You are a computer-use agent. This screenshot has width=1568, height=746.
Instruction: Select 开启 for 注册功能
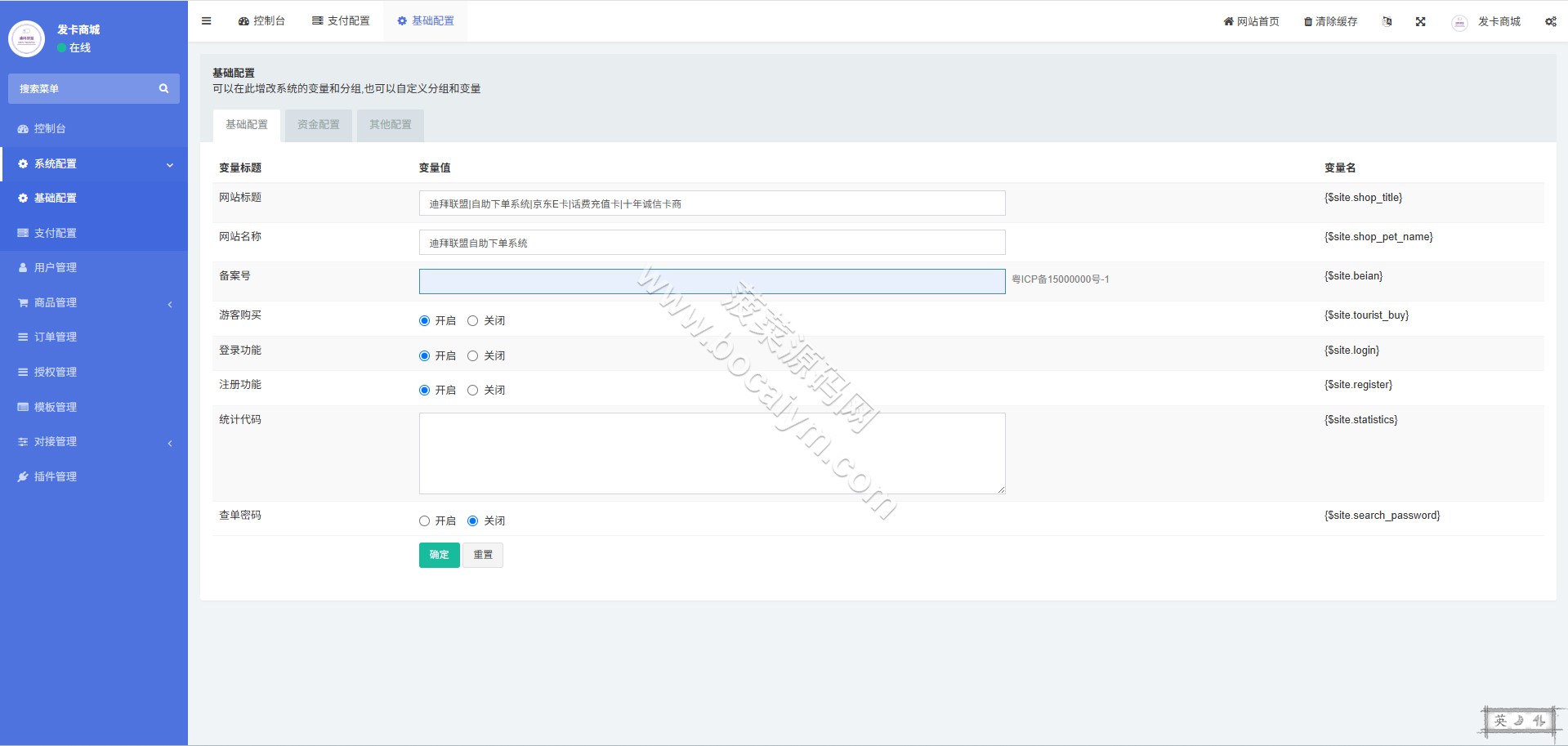(x=424, y=391)
